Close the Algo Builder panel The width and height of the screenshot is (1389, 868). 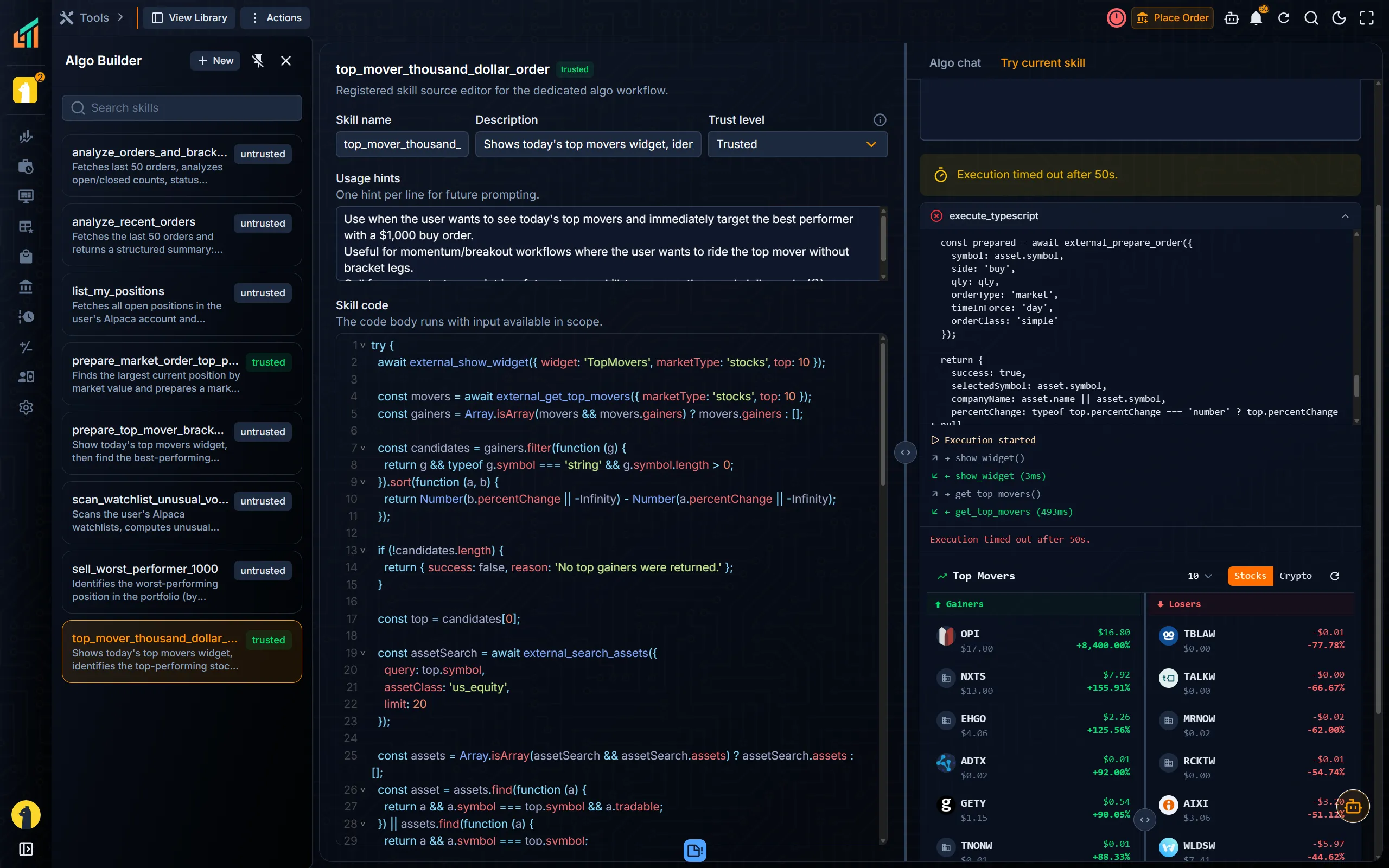click(286, 61)
